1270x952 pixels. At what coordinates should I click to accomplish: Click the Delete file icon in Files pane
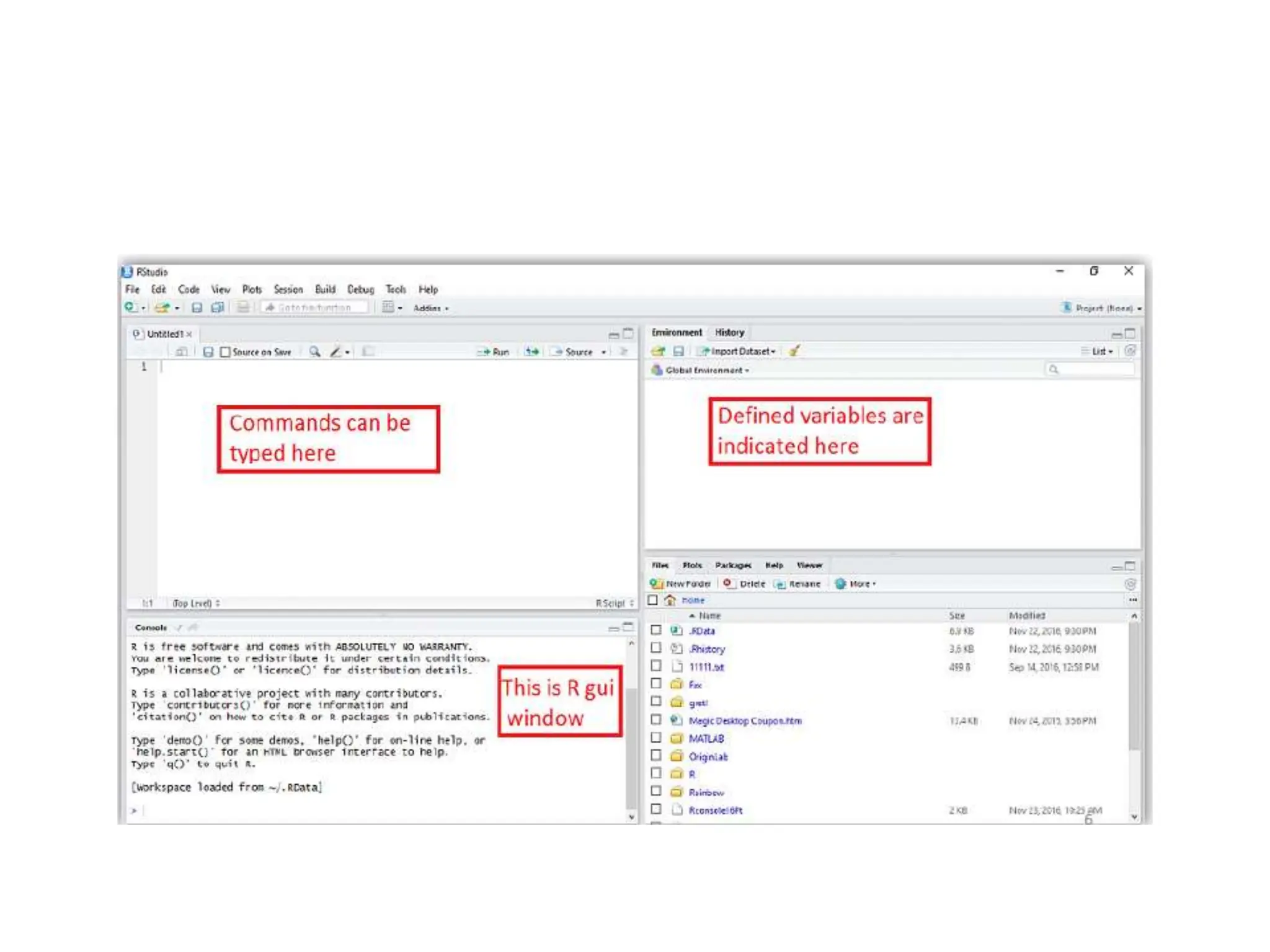pyautogui.click(x=728, y=583)
